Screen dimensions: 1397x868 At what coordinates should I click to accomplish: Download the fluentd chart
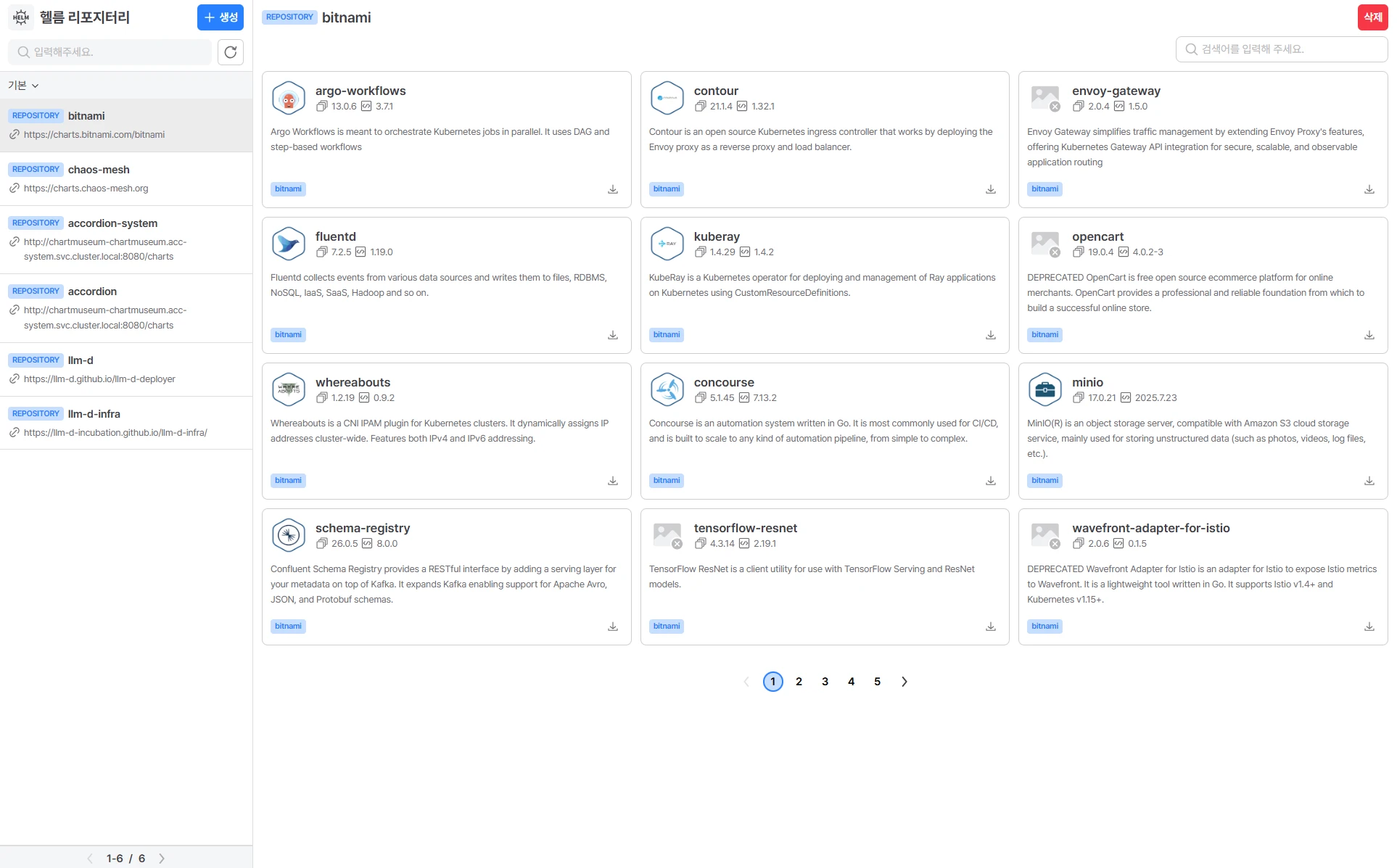tap(613, 335)
